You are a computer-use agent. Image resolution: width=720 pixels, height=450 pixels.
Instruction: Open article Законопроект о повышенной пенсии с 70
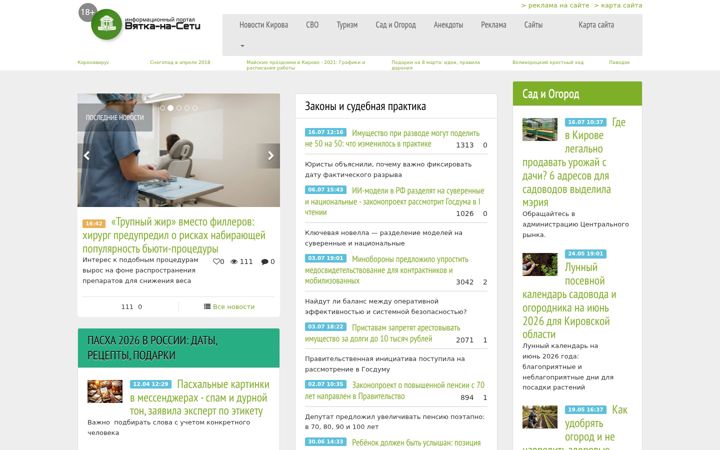coord(394,390)
